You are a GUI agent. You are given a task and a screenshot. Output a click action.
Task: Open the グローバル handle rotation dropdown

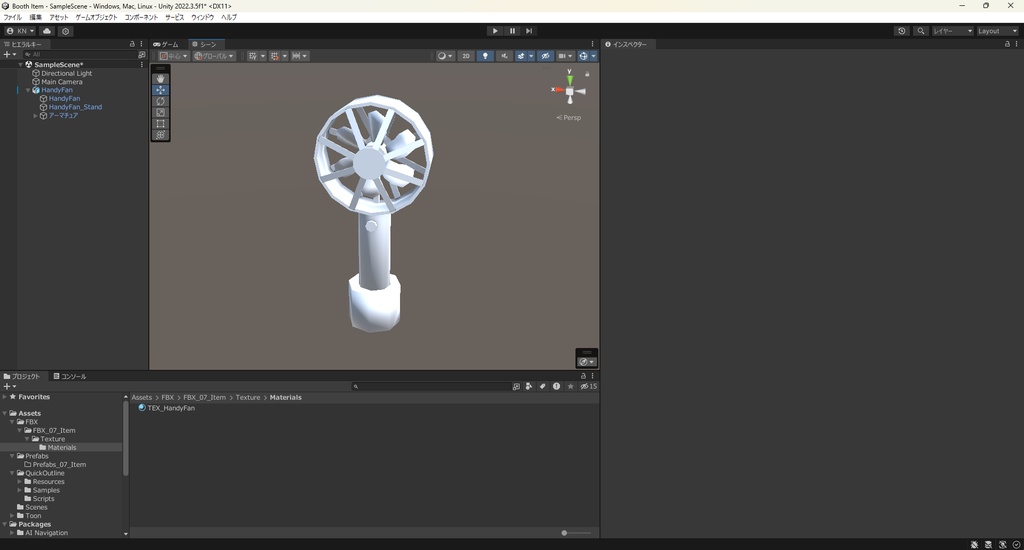214,56
